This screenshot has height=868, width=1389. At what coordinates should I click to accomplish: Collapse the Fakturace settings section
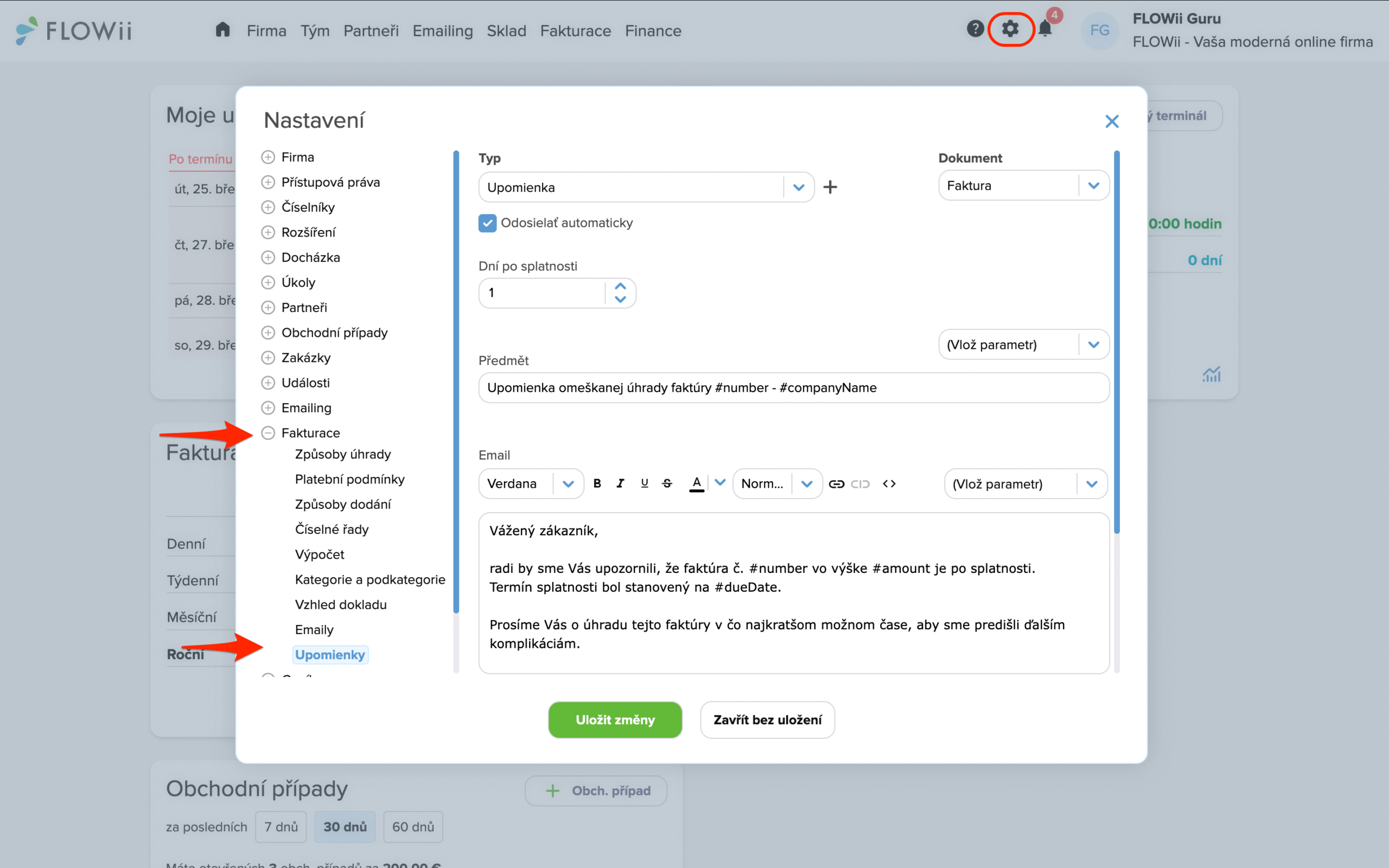pyautogui.click(x=268, y=433)
